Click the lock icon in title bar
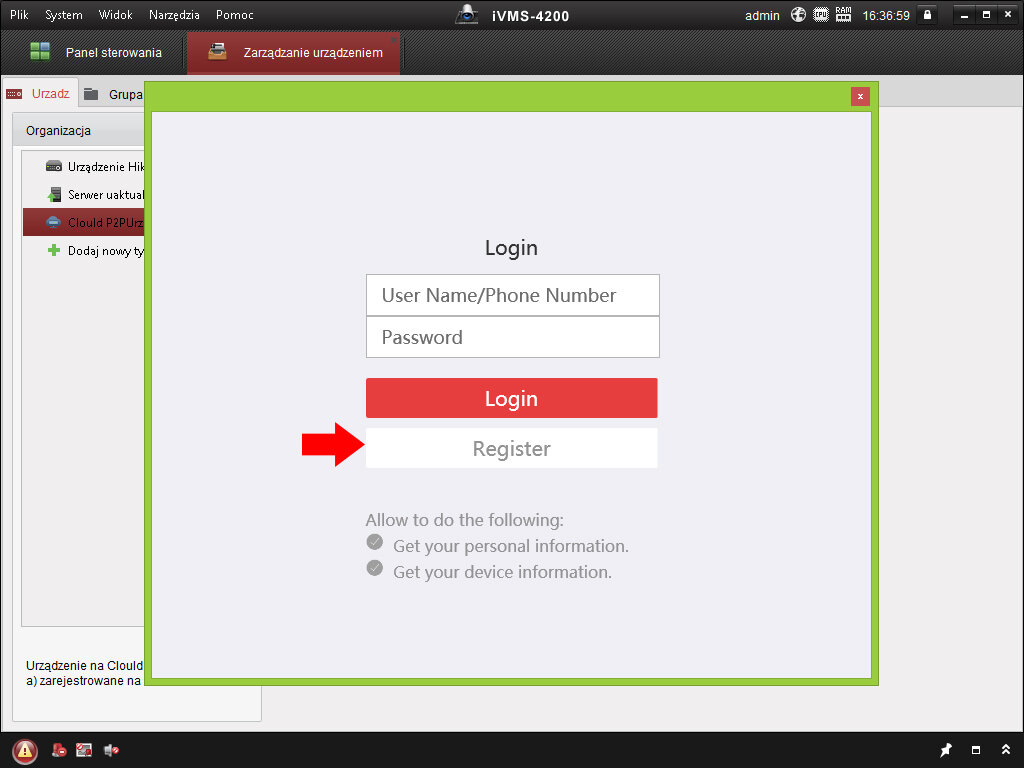The width and height of the screenshot is (1024, 768). (927, 15)
